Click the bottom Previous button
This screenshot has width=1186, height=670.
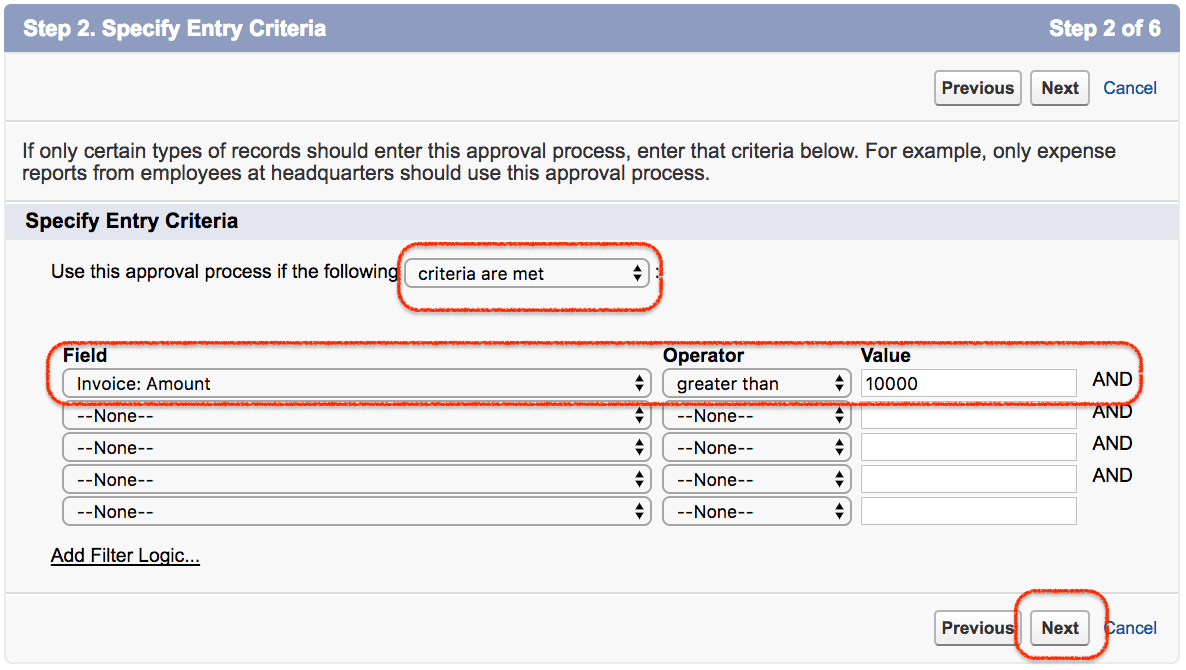(977, 628)
